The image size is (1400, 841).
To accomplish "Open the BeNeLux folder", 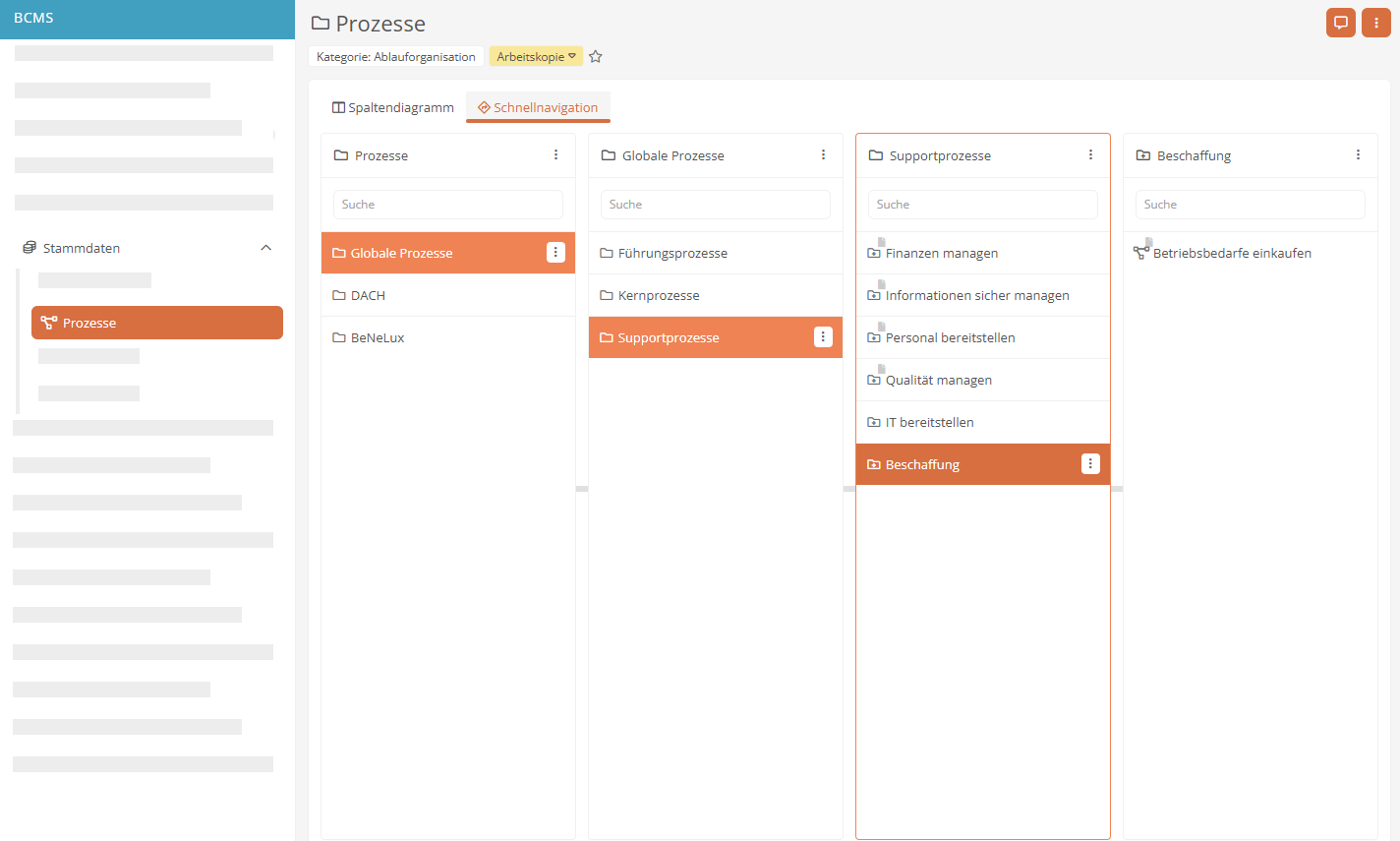I will click(x=448, y=337).
